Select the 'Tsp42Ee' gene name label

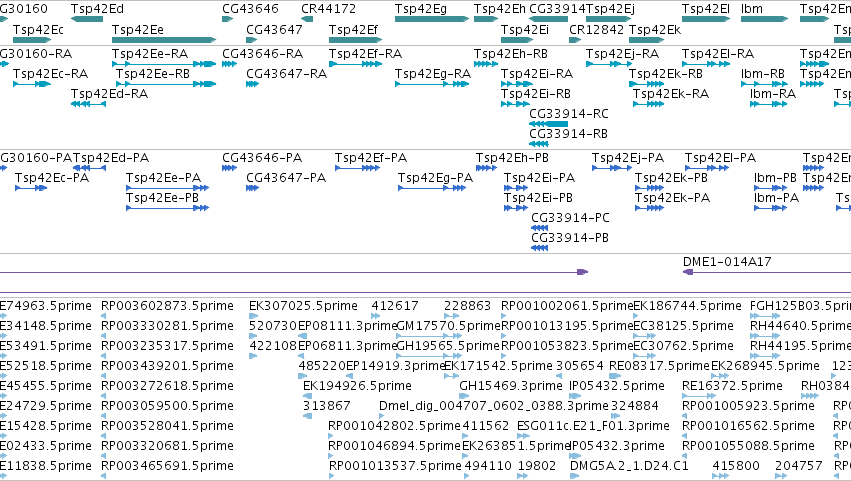click(138, 30)
